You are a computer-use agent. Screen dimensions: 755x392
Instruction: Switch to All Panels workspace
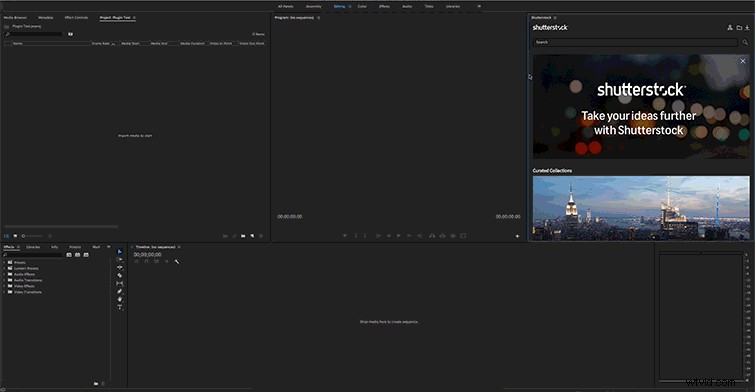click(286, 6)
